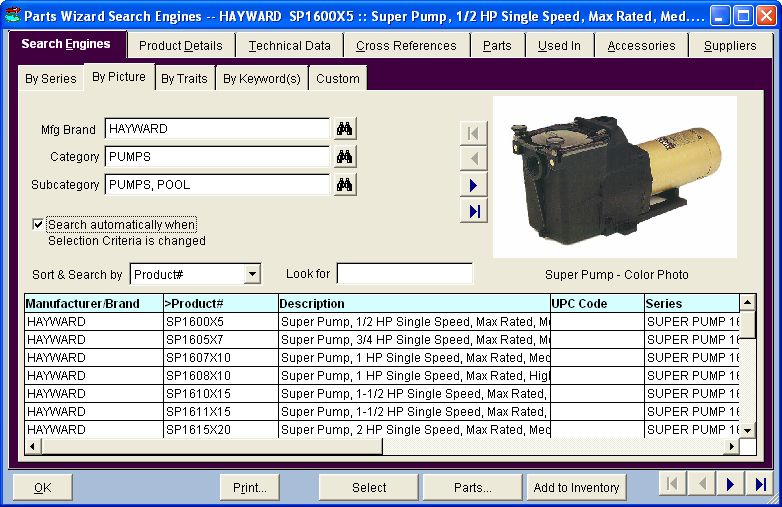This screenshot has width=782, height=507.
Task: Click Add to Inventory button
Action: 577,488
